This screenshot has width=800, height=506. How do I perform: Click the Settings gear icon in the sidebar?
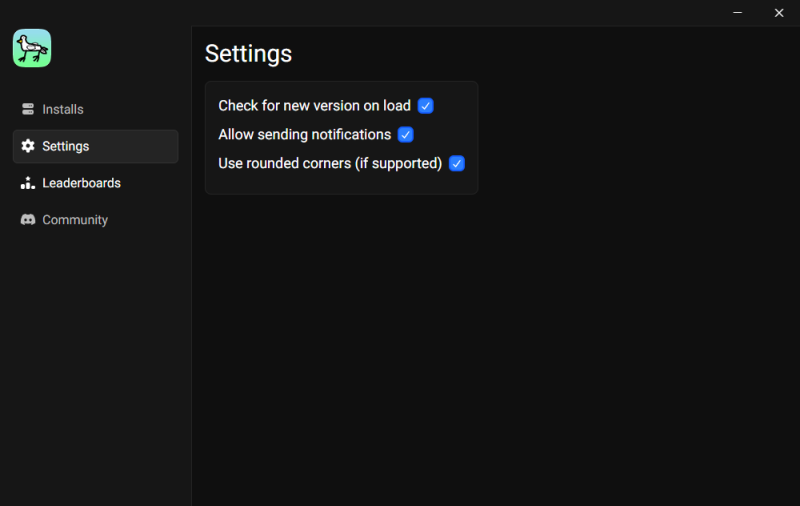[28, 146]
